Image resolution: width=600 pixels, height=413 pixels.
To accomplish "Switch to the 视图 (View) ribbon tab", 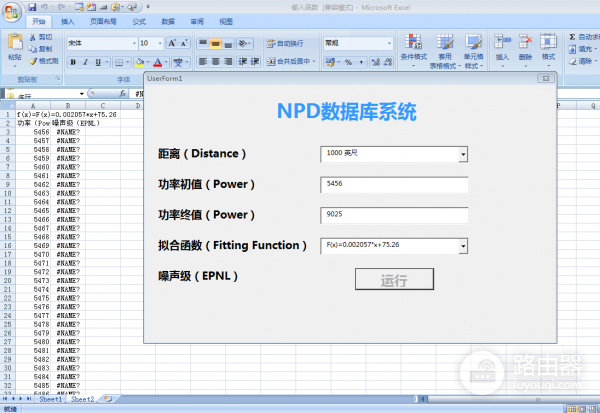I will click(x=226, y=21).
